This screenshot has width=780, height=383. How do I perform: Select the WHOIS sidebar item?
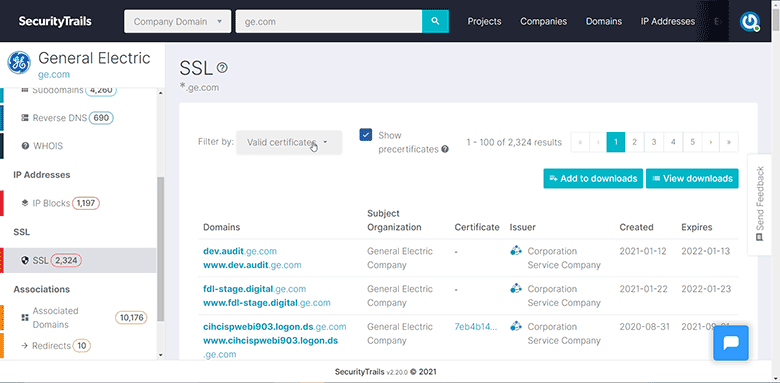(80, 146)
